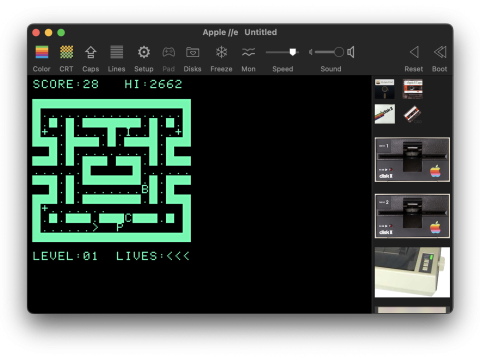This screenshot has width=480, height=360.
Task: Click the loud speaker icon
Action: click(351, 52)
